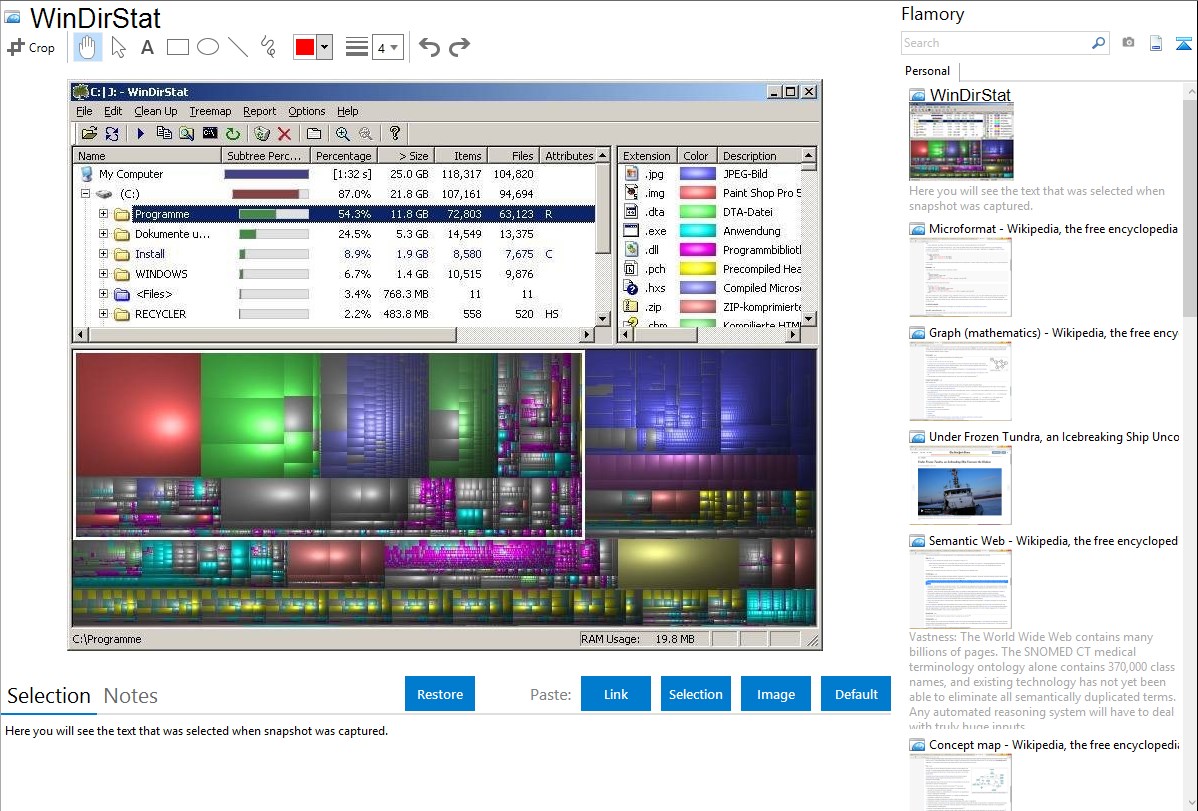Activate the hand pan tool

click(87, 47)
